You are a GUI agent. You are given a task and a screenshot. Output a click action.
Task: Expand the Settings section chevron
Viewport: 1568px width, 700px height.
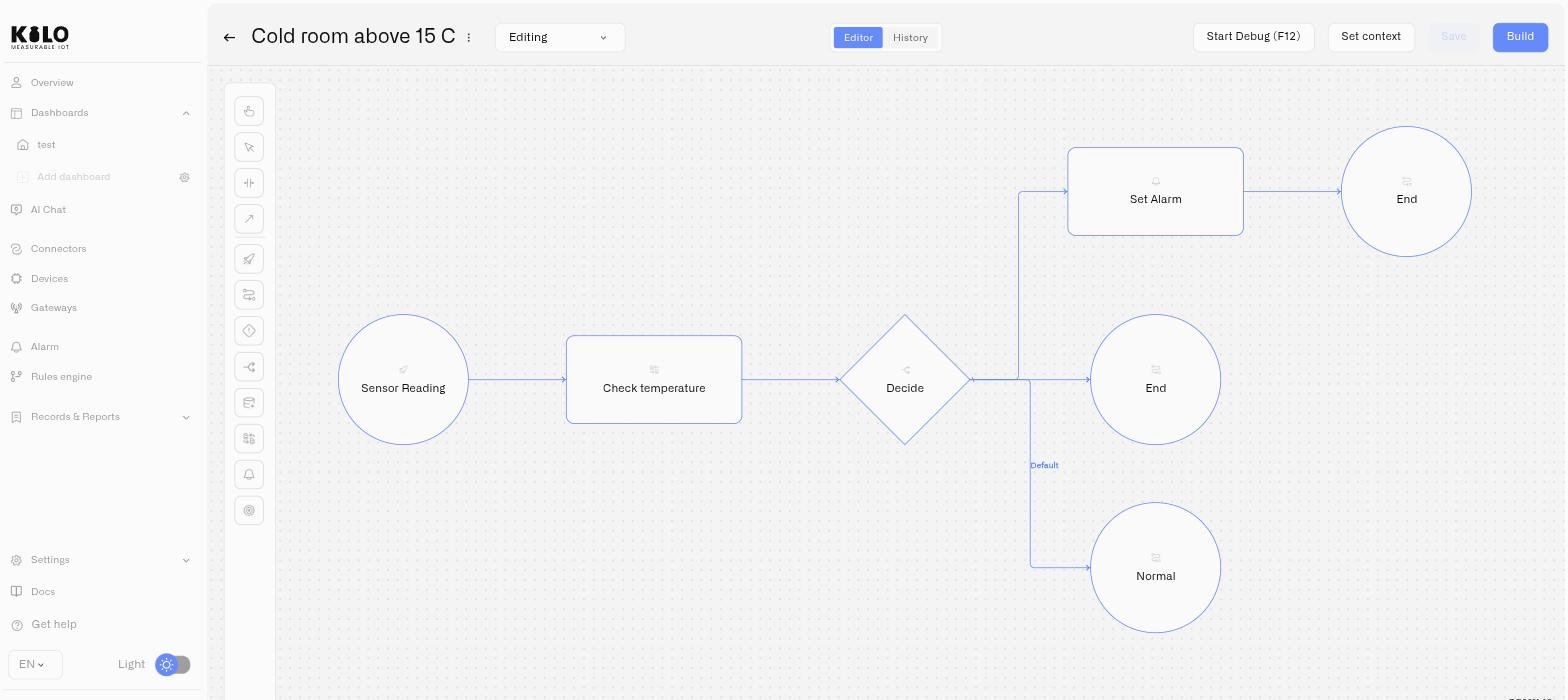pyautogui.click(x=186, y=560)
